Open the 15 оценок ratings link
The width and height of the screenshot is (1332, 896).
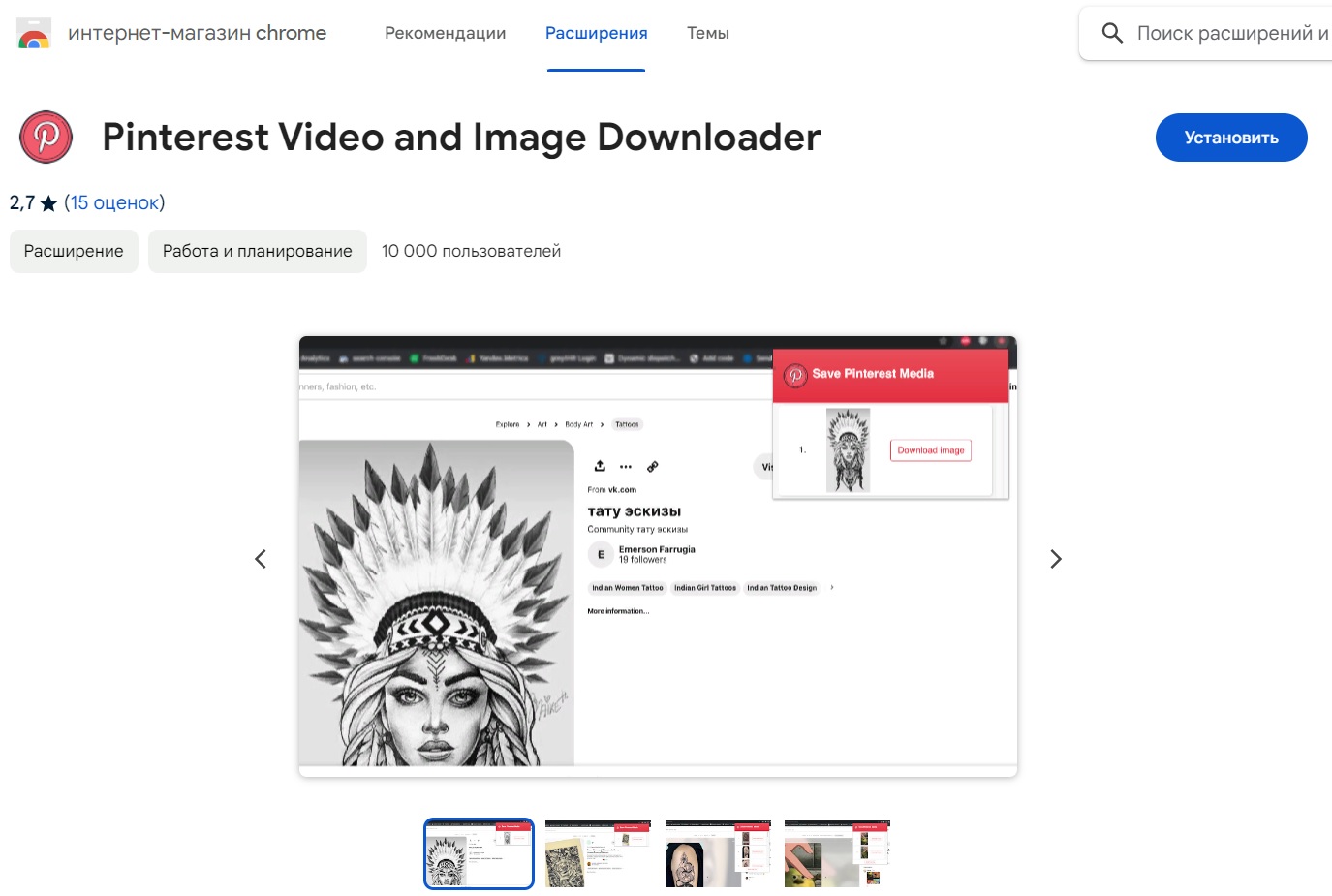click(x=114, y=202)
